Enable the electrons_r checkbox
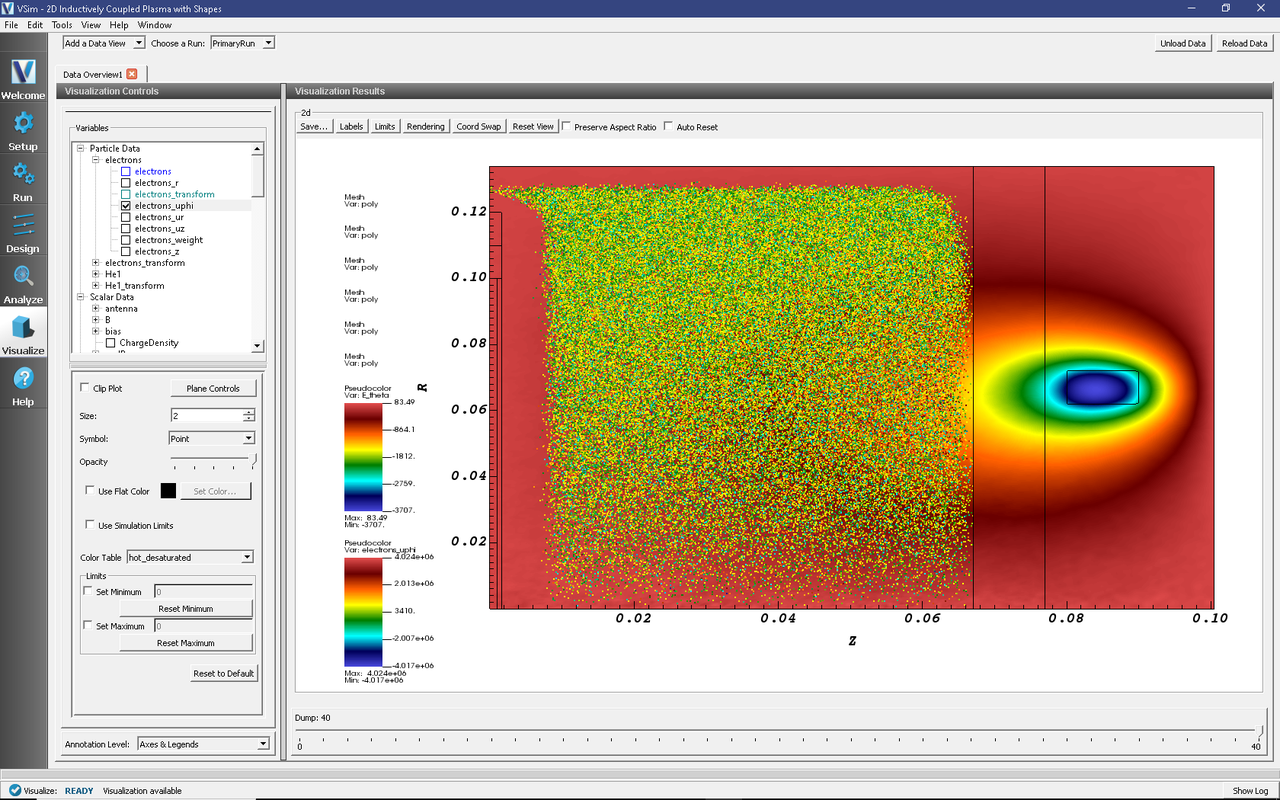The width and height of the screenshot is (1280, 800). (125, 183)
